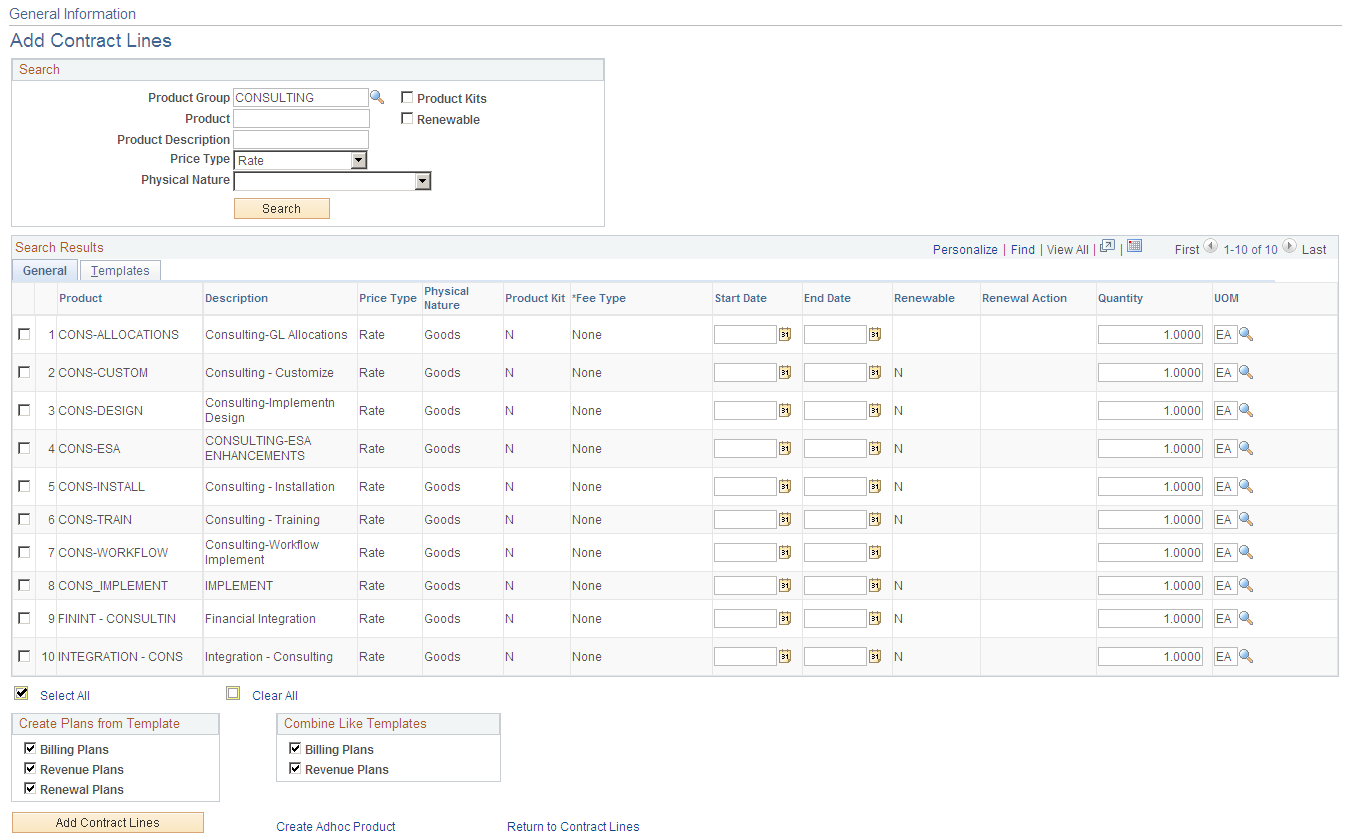Screen dimensions: 1350x840
Task: Open the Product Group lookup magnifier
Action: tap(377, 97)
